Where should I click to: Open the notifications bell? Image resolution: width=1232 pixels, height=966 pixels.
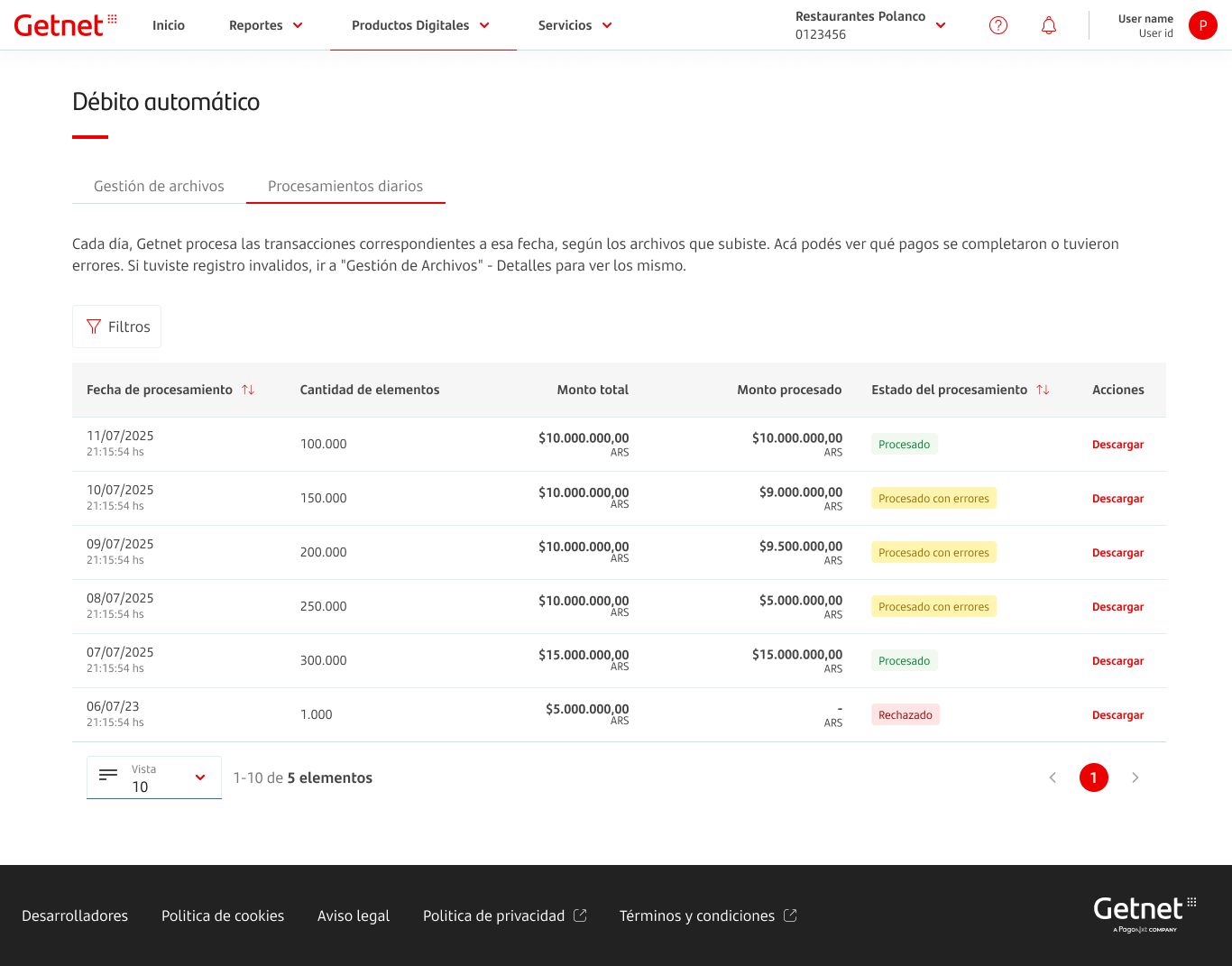[x=1049, y=25]
